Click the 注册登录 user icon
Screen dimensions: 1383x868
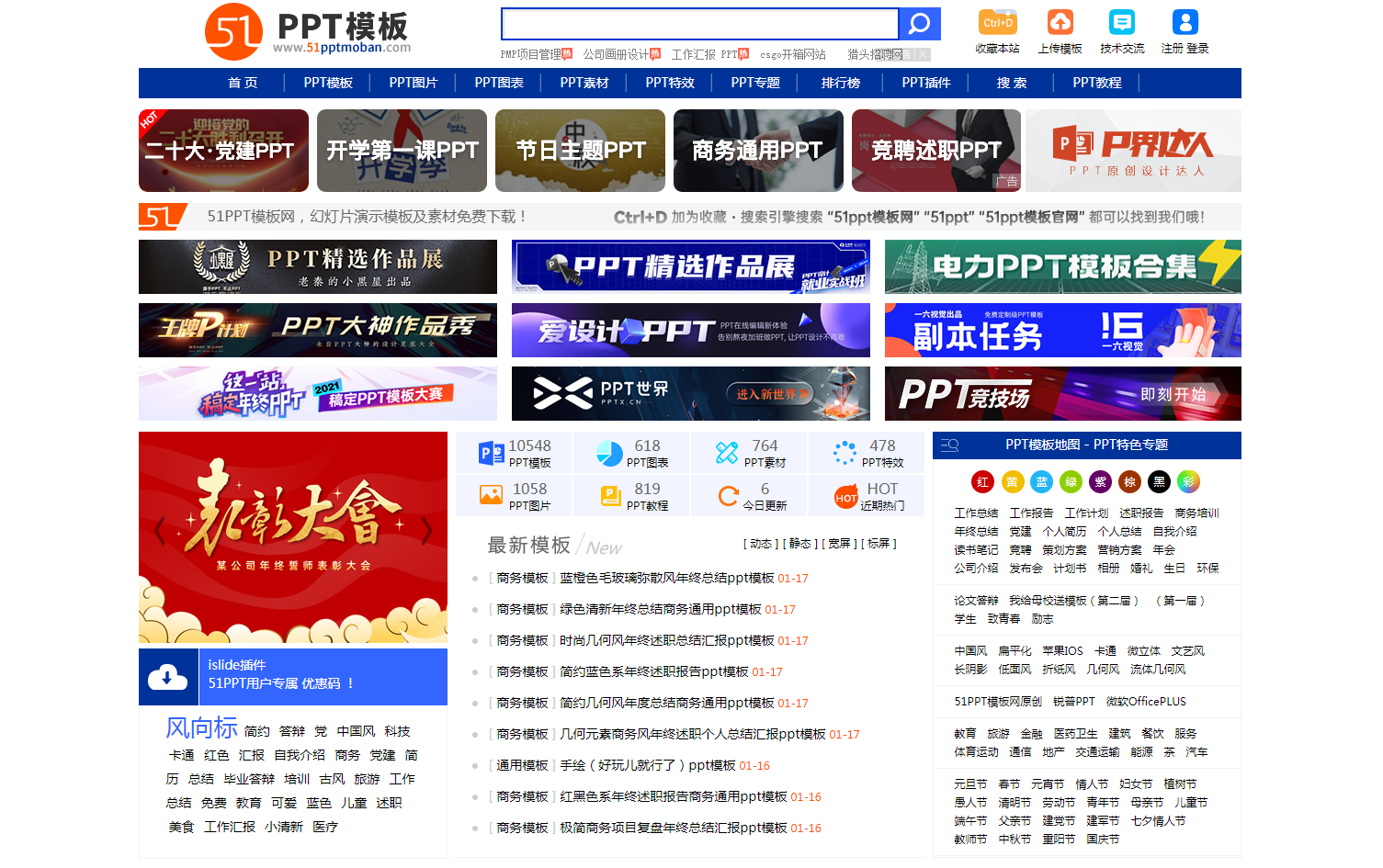pyautogui.click(x=1184, y=23)
